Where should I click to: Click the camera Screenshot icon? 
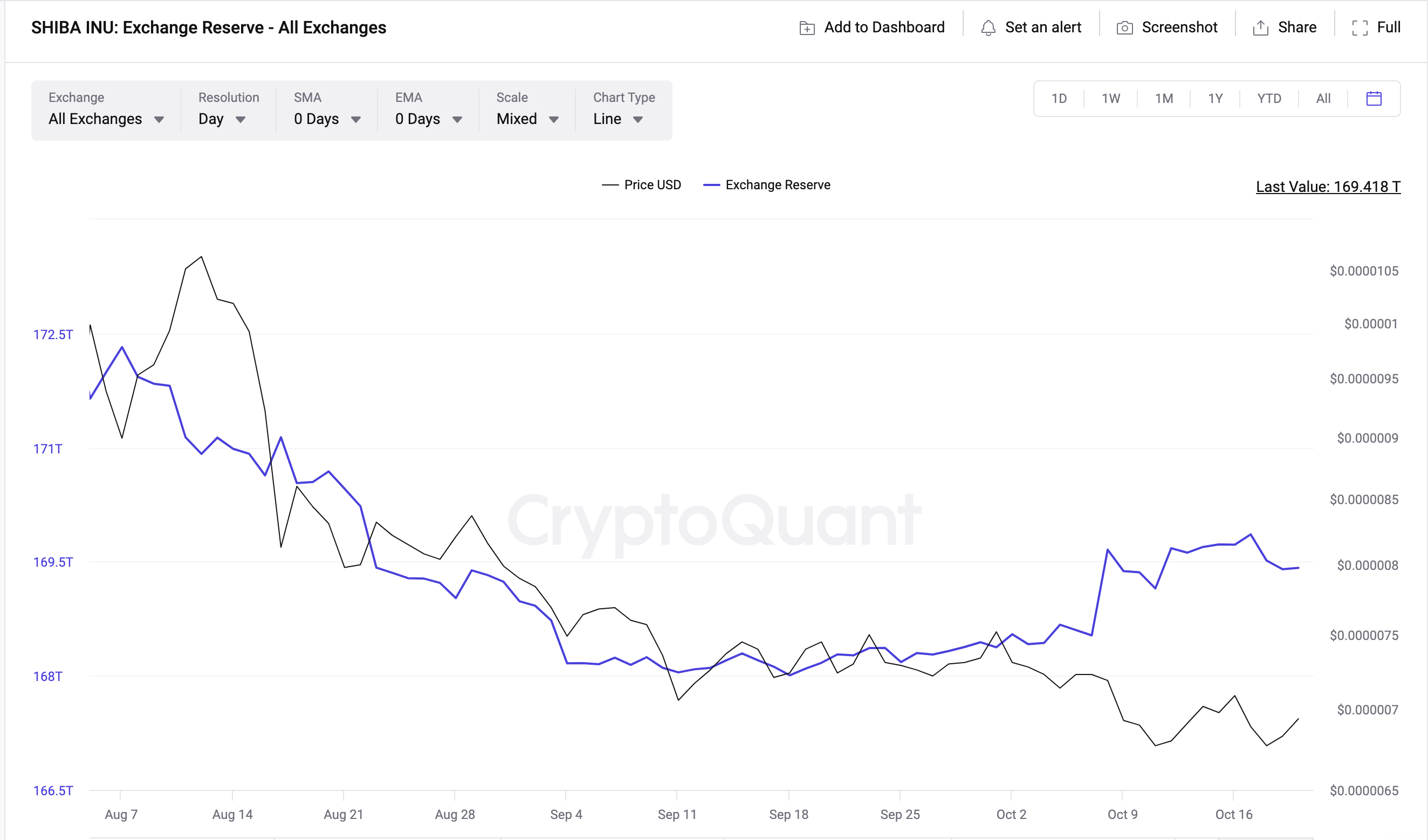(1124, 27)
